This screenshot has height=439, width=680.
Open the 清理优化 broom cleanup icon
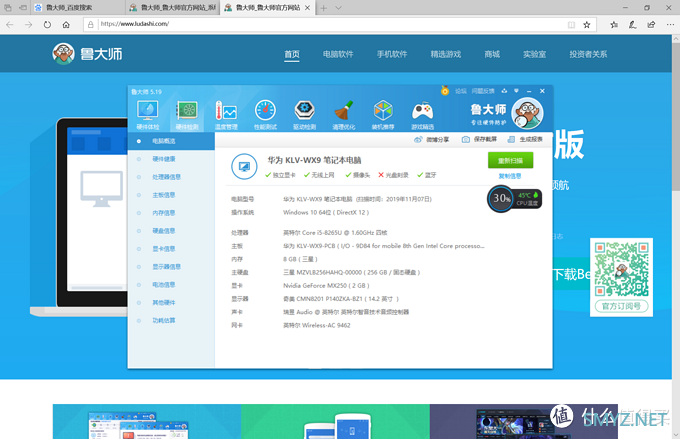(x=344, y=115)
